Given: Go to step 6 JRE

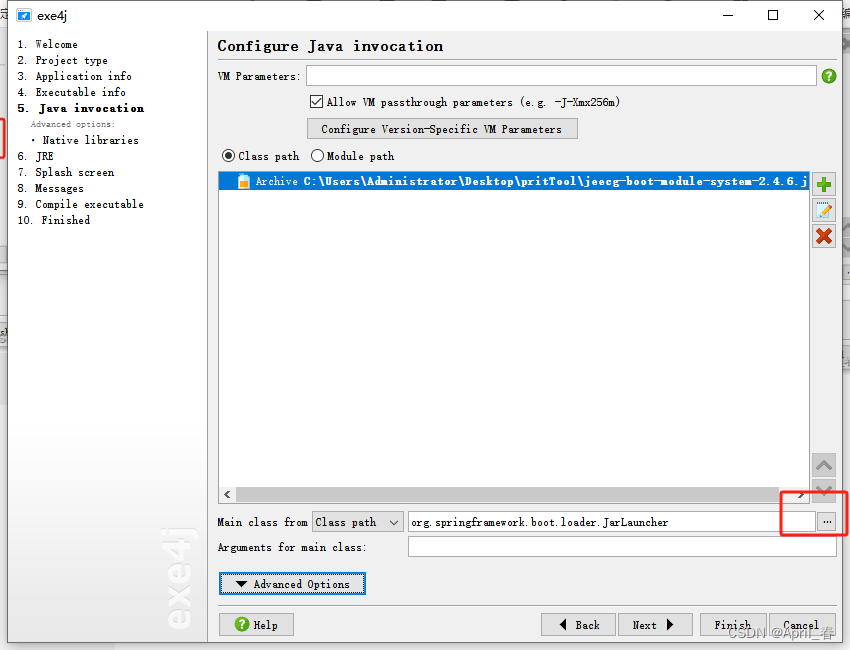Looking at the screenshot, I should (x=35, y=156).
